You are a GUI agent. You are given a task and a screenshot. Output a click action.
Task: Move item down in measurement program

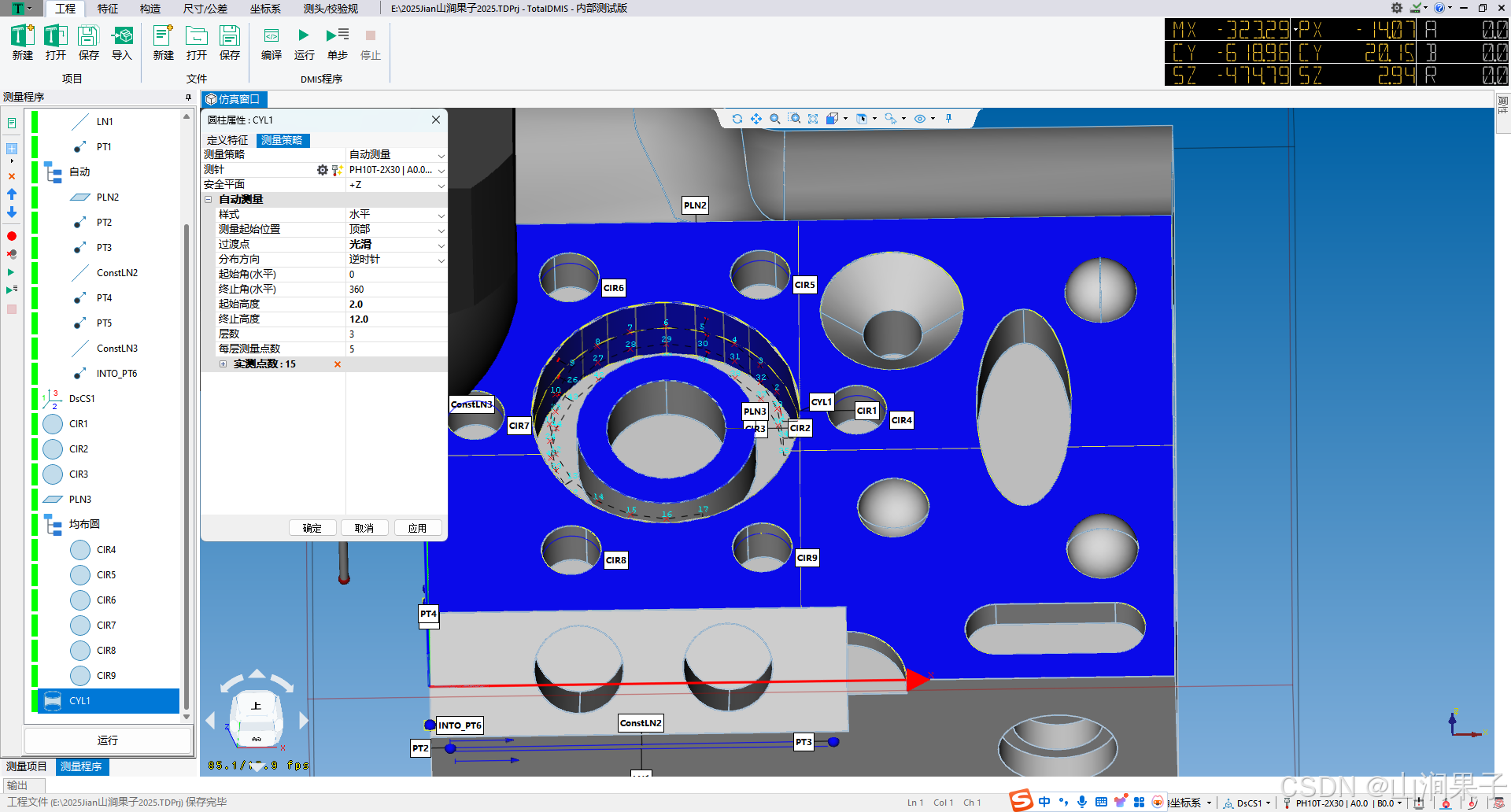(x=12, y=212)
